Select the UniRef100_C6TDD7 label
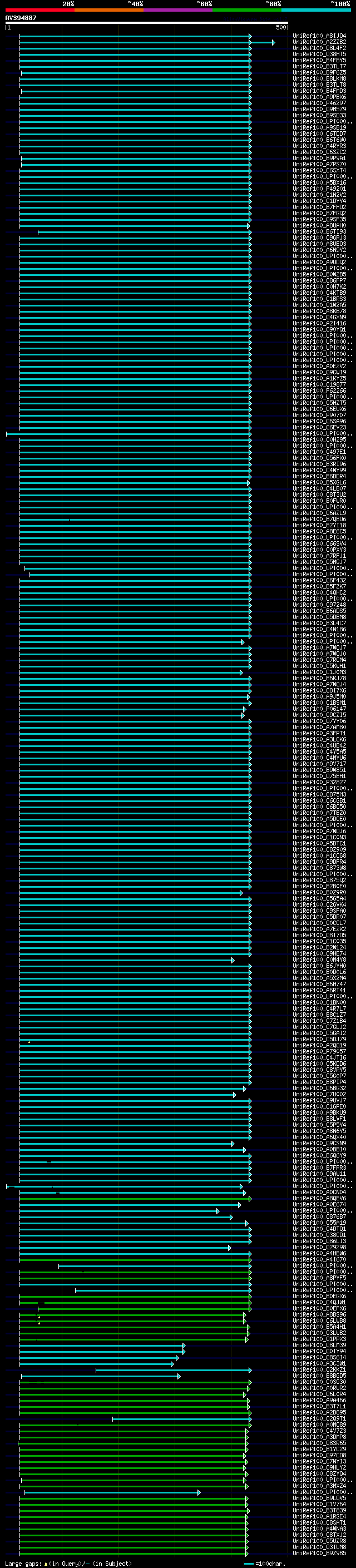The height and width of the screenshot is (1568, 356). 319,134
